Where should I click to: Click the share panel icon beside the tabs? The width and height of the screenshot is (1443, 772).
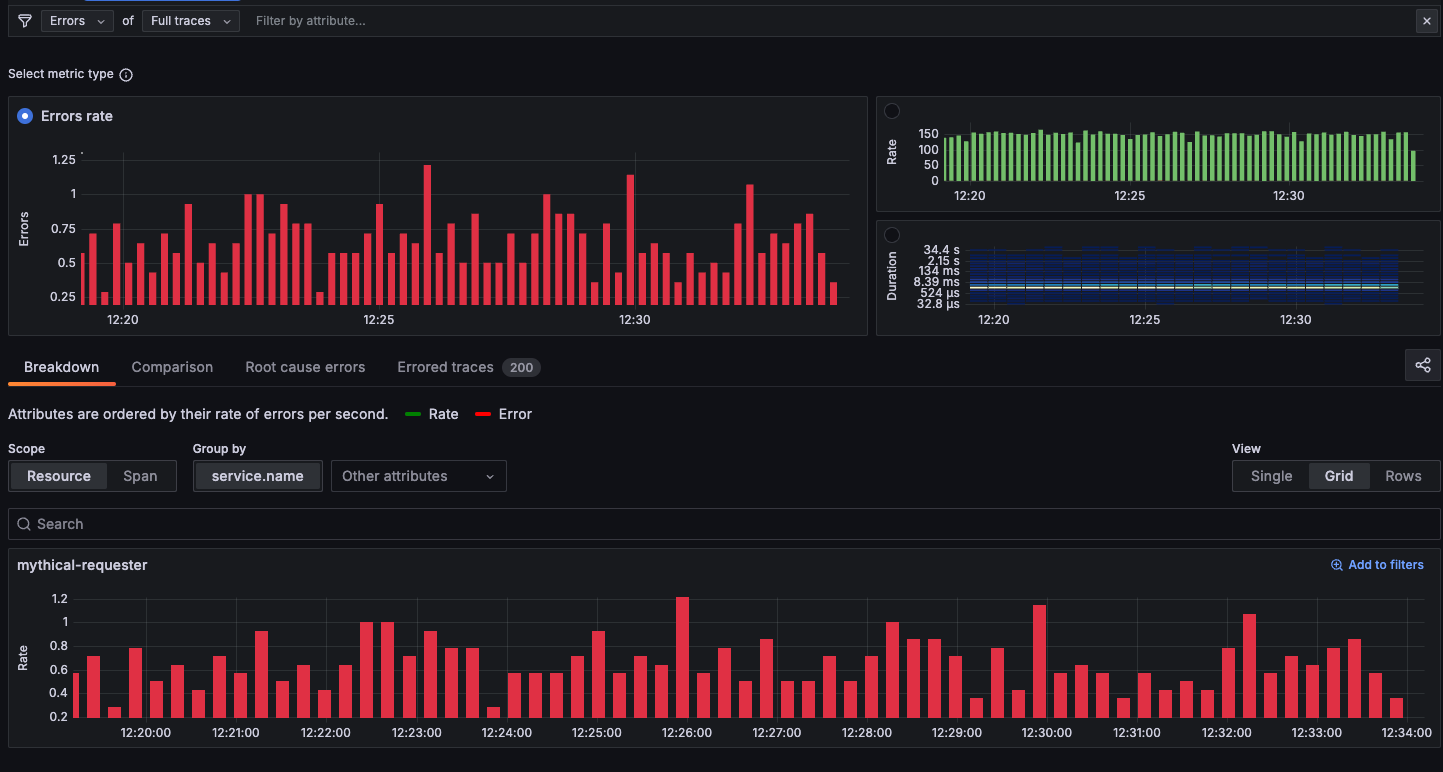click(1422, 365)
